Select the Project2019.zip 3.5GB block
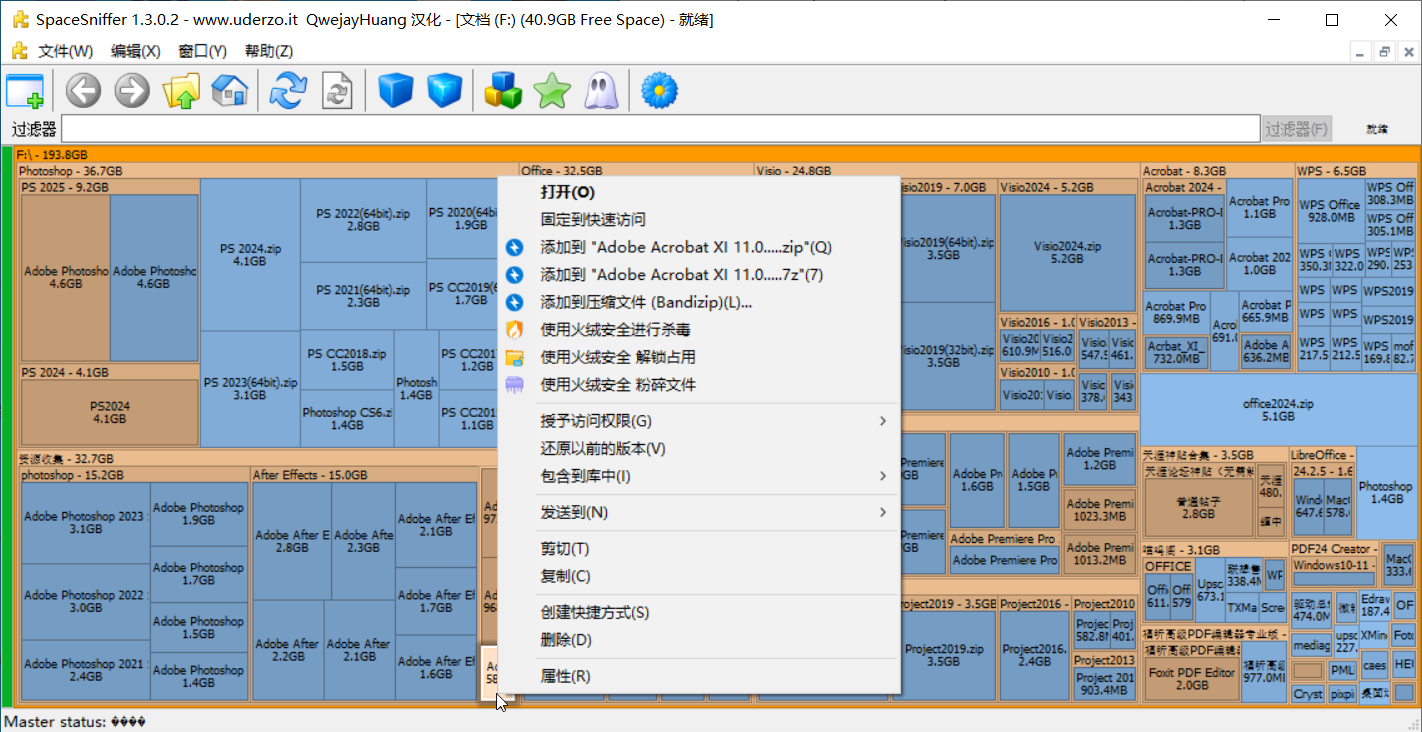The image size is (1422, 732). tap(944, 655)
